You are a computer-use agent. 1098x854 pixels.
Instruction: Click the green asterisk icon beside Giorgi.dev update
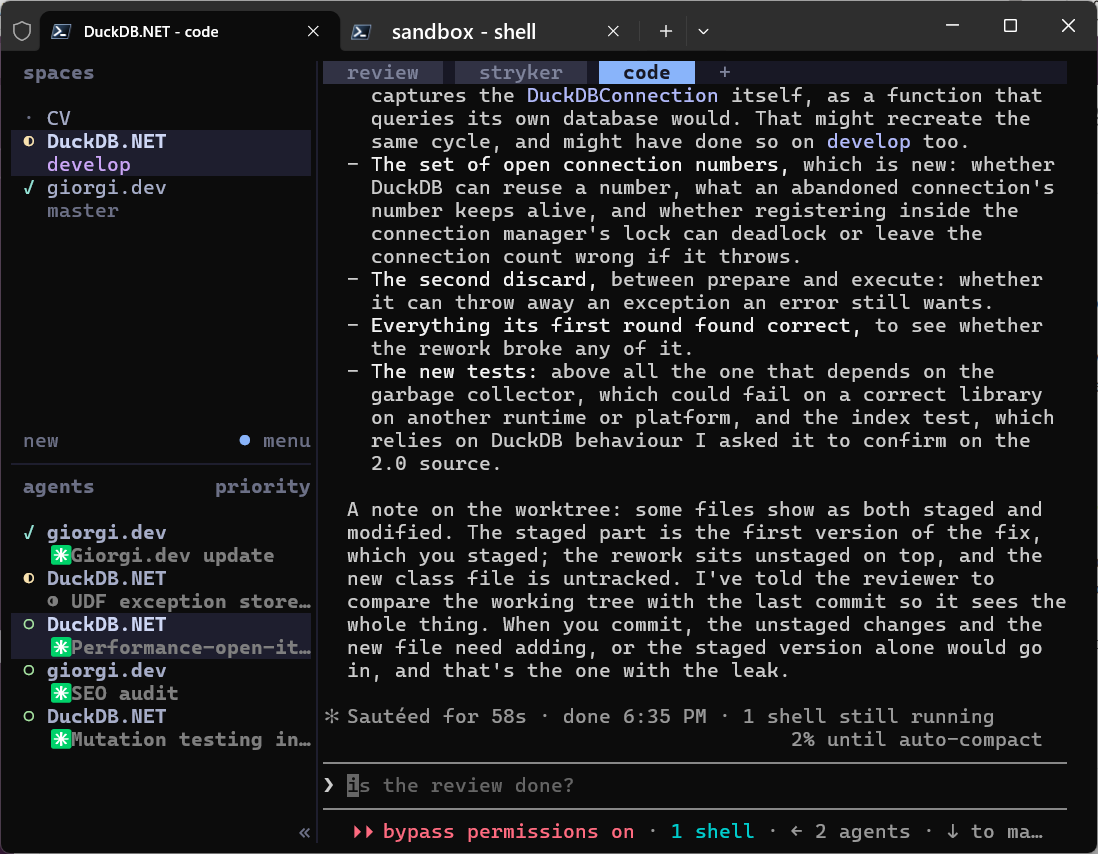(x=61, y=556)
